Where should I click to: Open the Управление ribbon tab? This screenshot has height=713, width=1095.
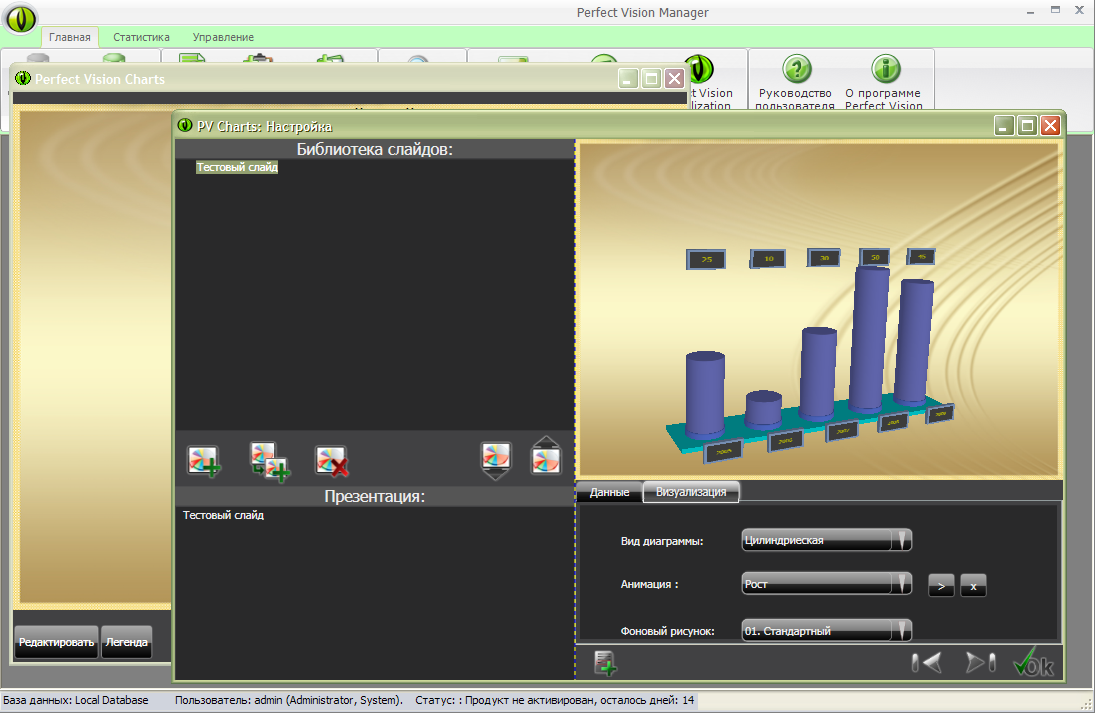point(223,37)
